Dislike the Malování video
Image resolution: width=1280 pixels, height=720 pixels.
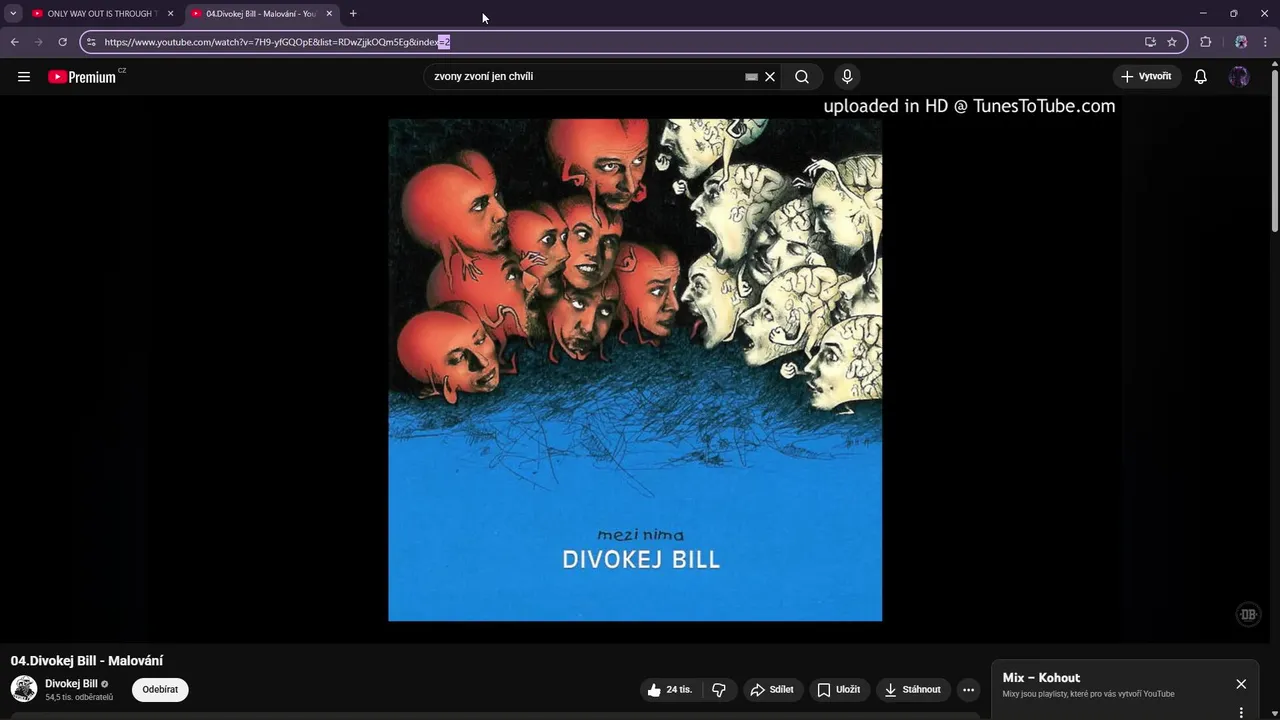coord(719,690)
